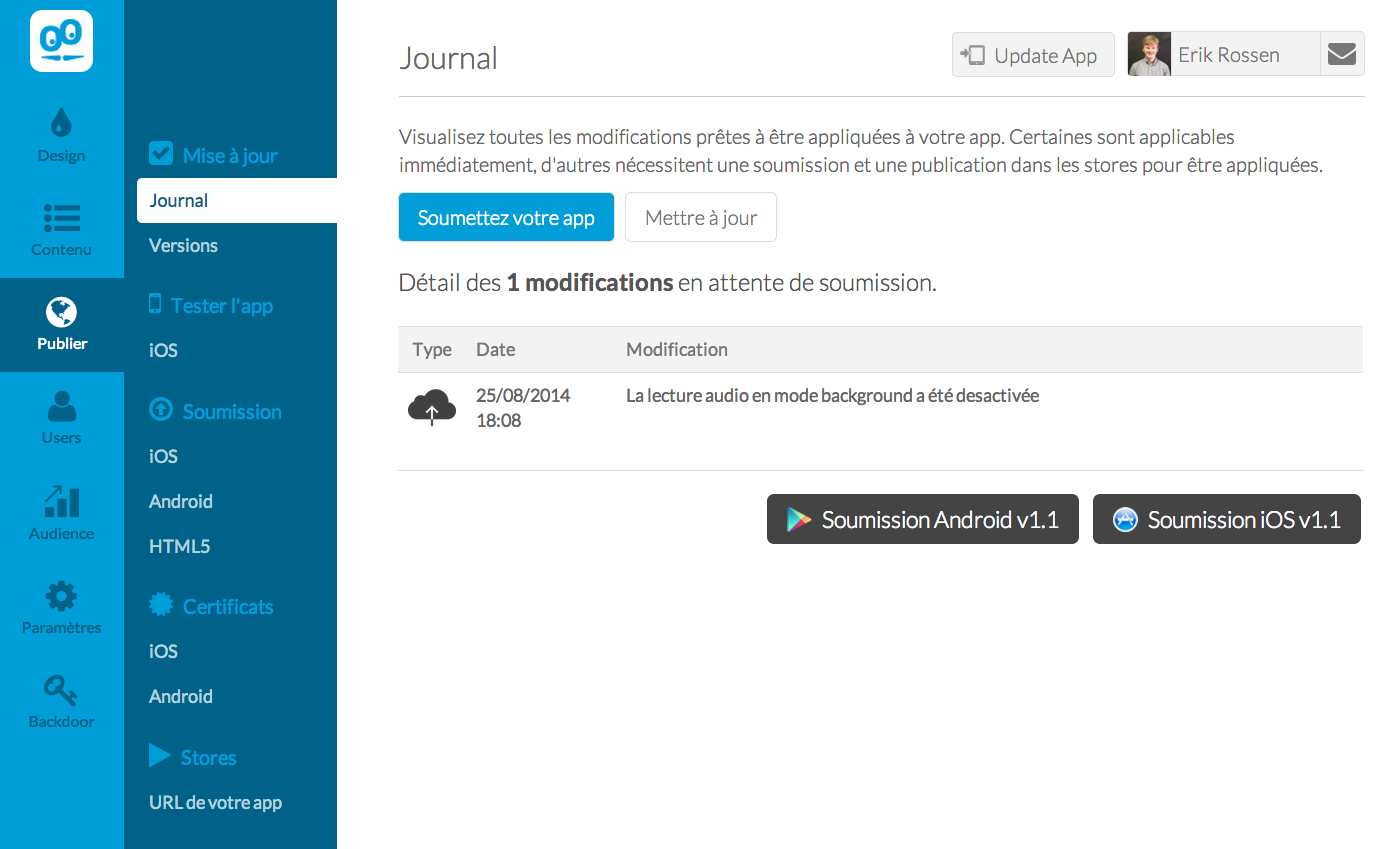The height and width of the screenshot is (849, 1395).
Task: Open Android under Certificats
Action: coord(181,697)
